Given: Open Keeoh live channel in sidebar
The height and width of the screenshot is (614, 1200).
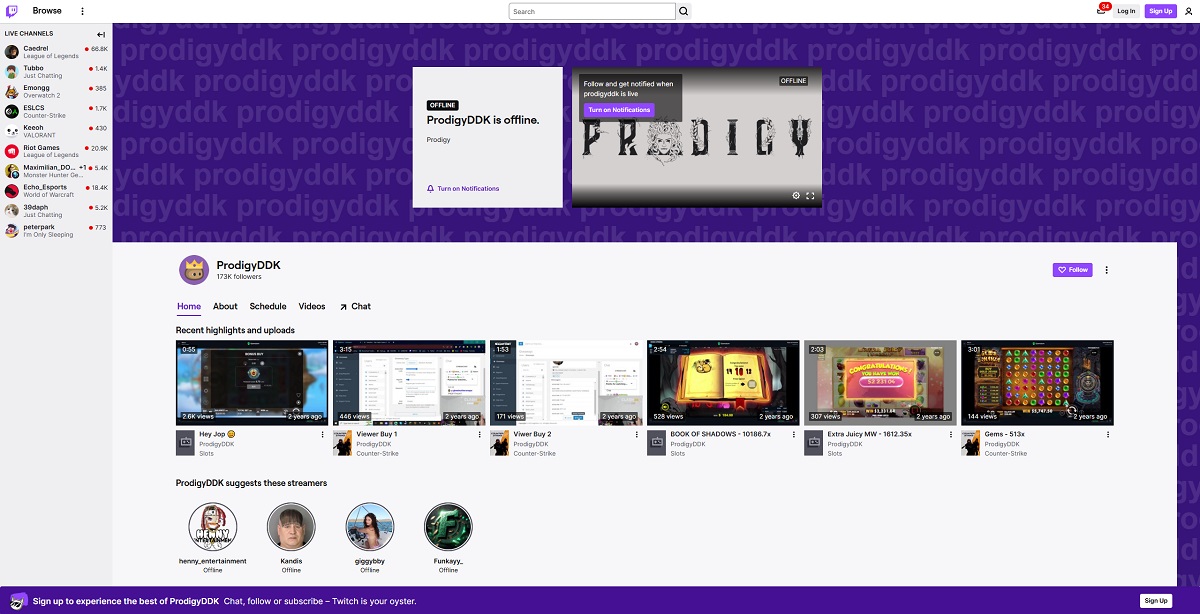Looking at the screenshot, I should pyautogui.click(x=56, y=131).
